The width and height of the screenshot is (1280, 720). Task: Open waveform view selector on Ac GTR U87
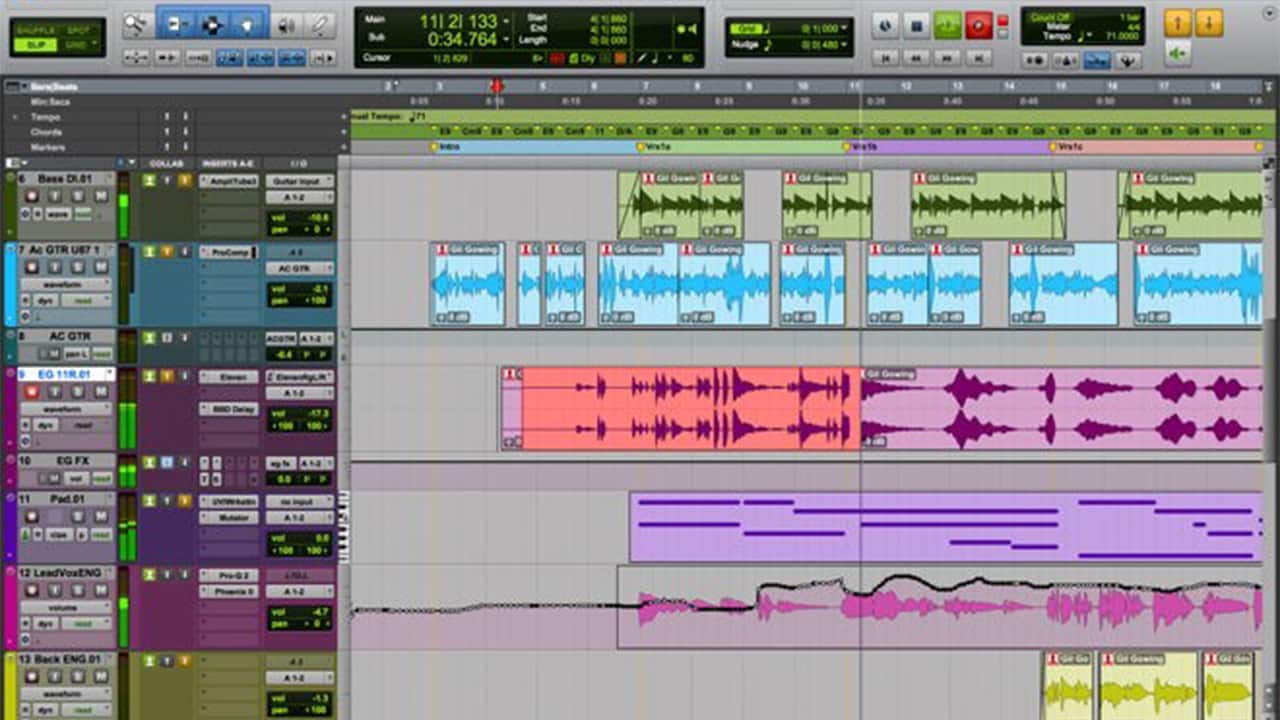pos(67,285)
